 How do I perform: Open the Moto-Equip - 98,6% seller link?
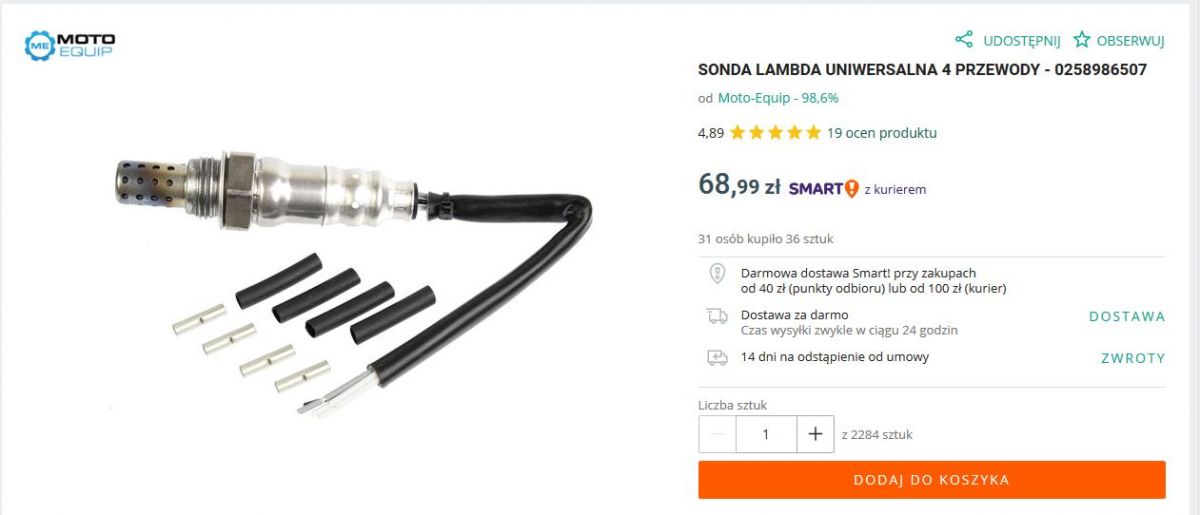pos(778,98)
